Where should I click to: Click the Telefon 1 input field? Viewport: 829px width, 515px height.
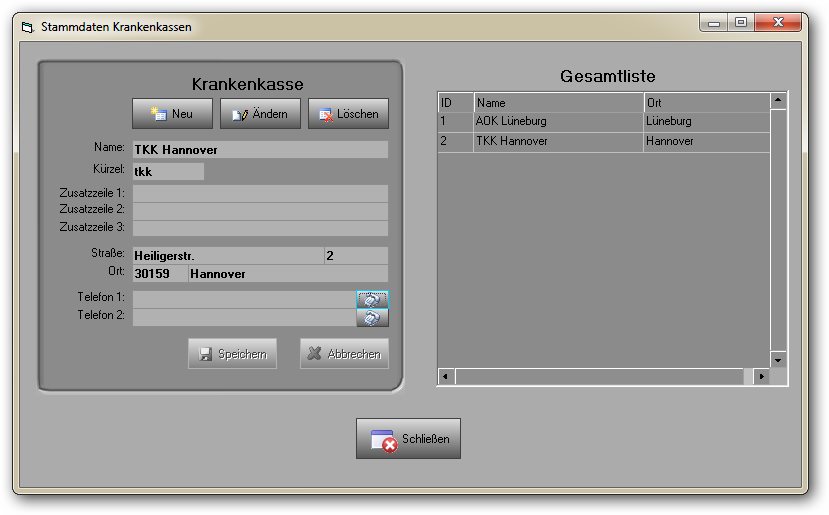pyautogui.click(x=244, y=299)
